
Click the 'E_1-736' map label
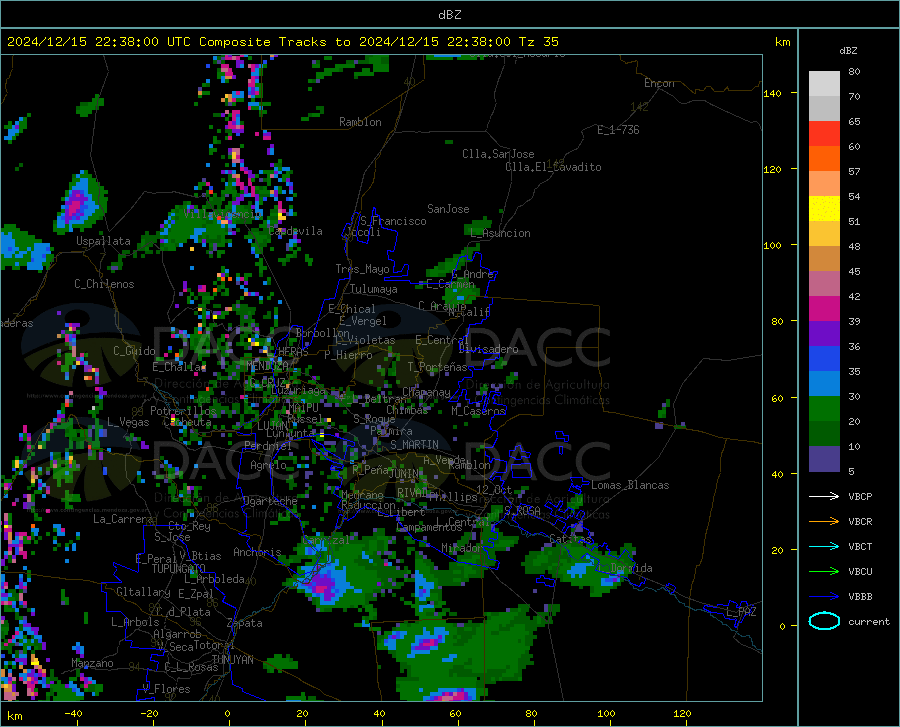click(x=618, y=130)
